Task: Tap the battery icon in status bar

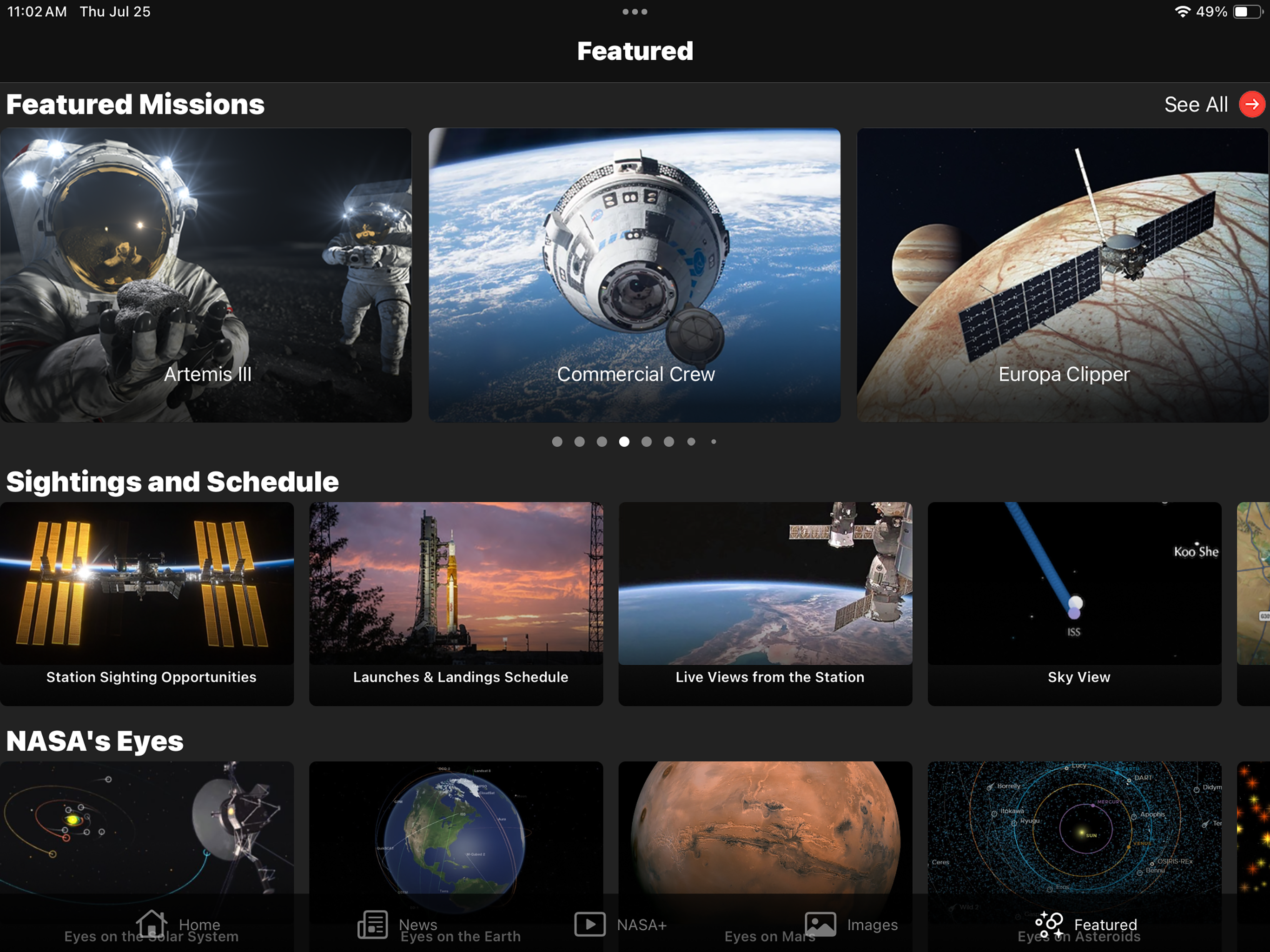Action: (x=1247, y=12)
